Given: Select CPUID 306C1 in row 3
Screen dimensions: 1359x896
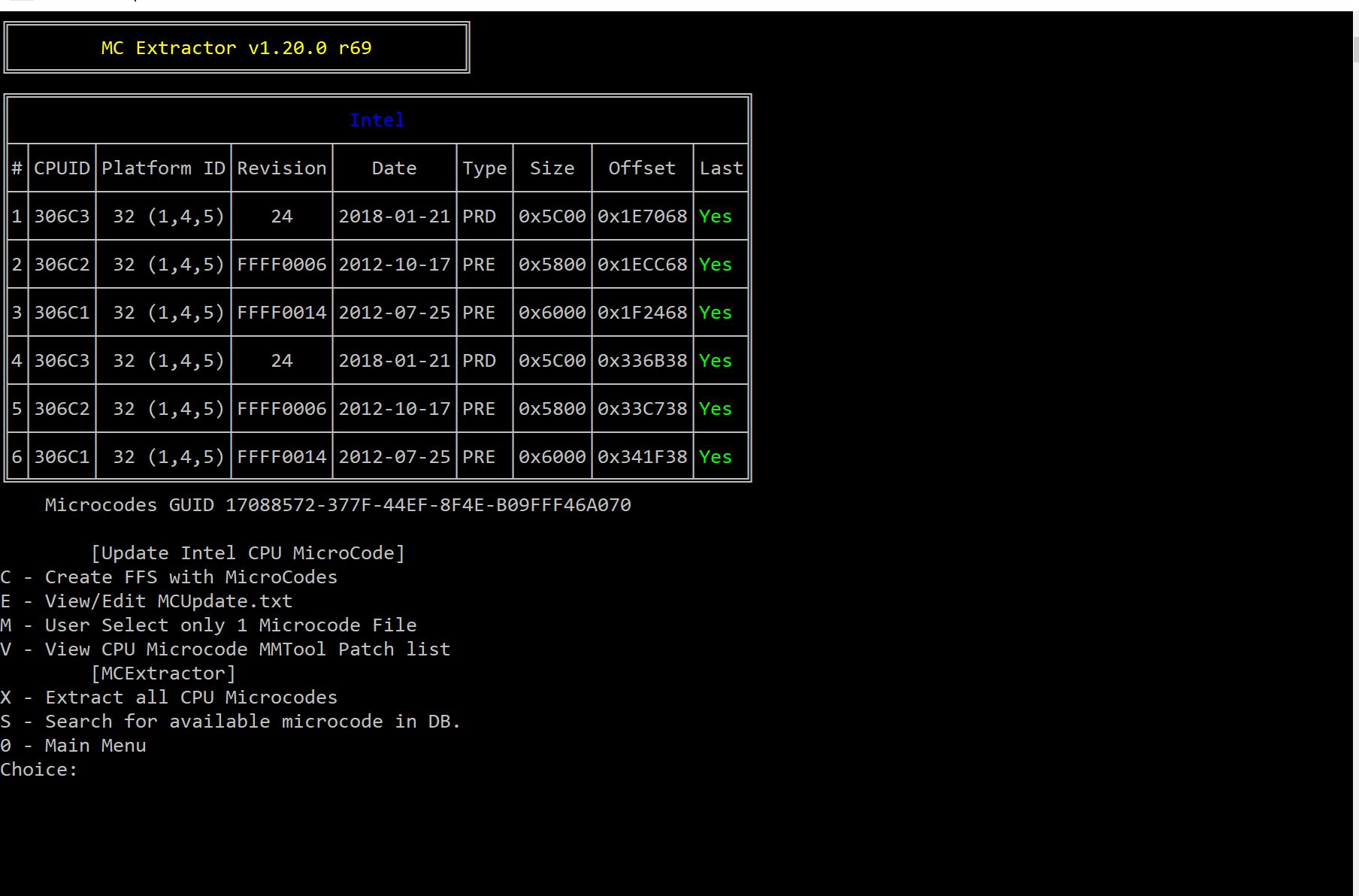Looking at the screenshot, I should pyautogui.click(x=62, y=313).
